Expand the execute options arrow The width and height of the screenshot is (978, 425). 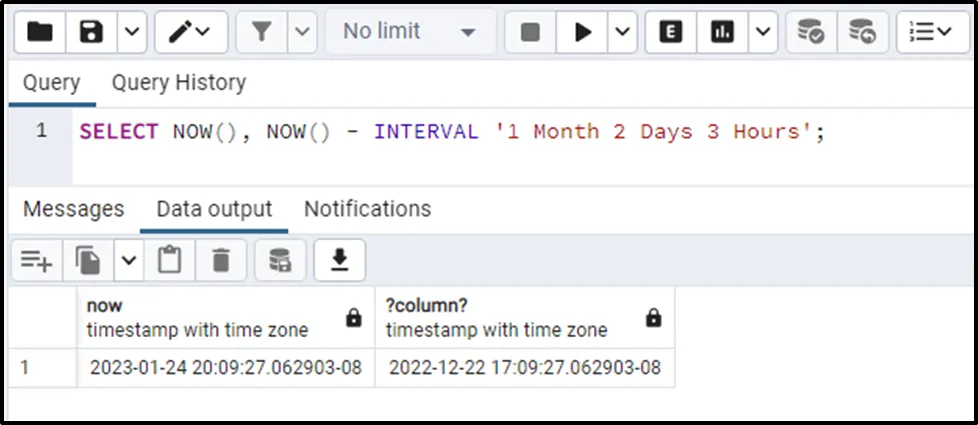pyautogui.click(x=622, y=32)
